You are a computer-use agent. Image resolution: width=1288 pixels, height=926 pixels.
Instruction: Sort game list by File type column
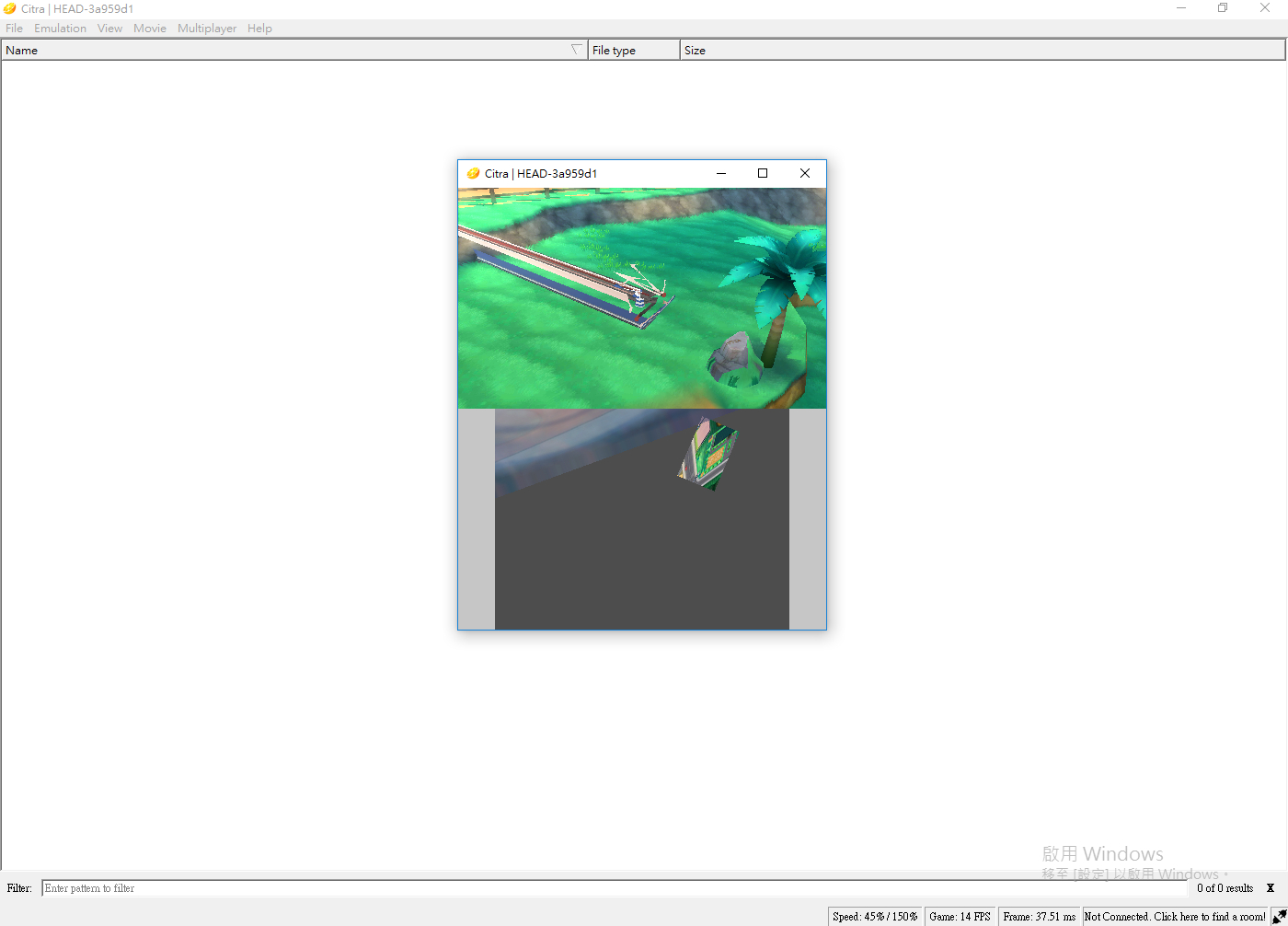coord(634,50)
